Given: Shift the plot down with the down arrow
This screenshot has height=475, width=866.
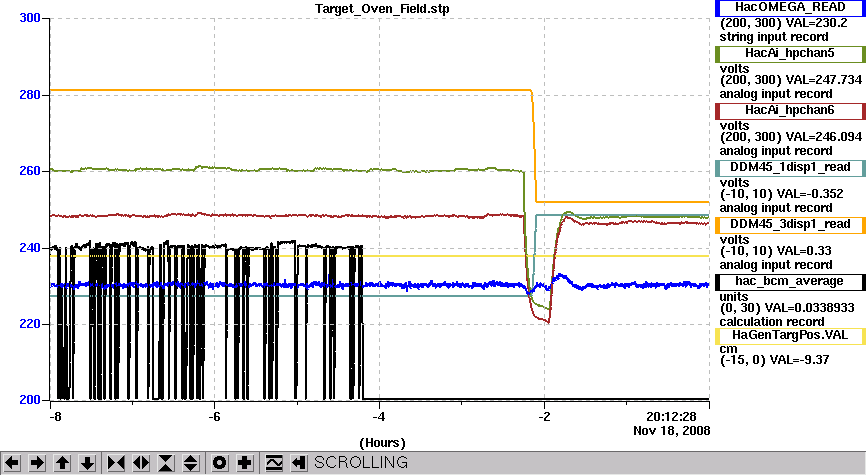Looking at the screenshot, I should [x=88, y=463].
